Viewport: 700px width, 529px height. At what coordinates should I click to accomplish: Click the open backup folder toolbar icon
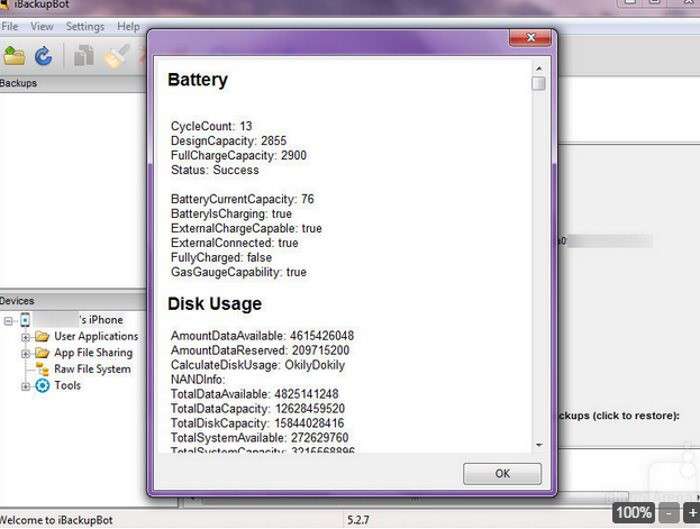[x=14, y=56]
